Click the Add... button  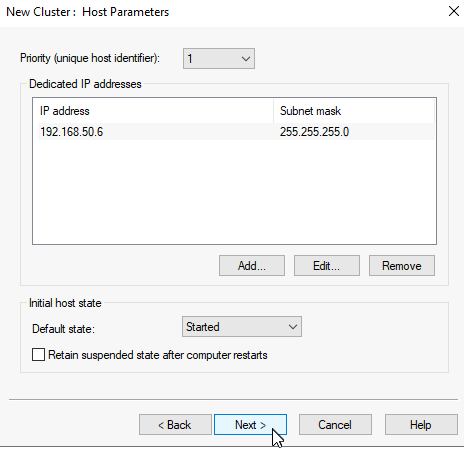coord(252,266)
